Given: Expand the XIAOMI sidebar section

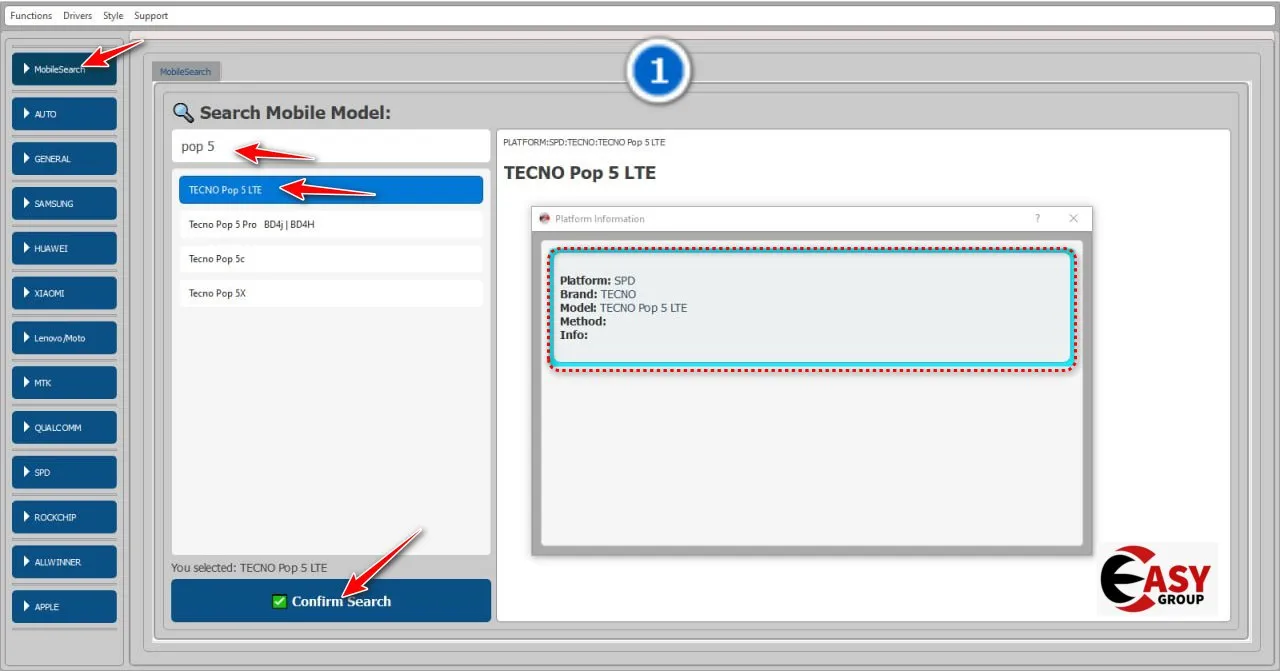Looking at the screenshot, I should point(64,293).
